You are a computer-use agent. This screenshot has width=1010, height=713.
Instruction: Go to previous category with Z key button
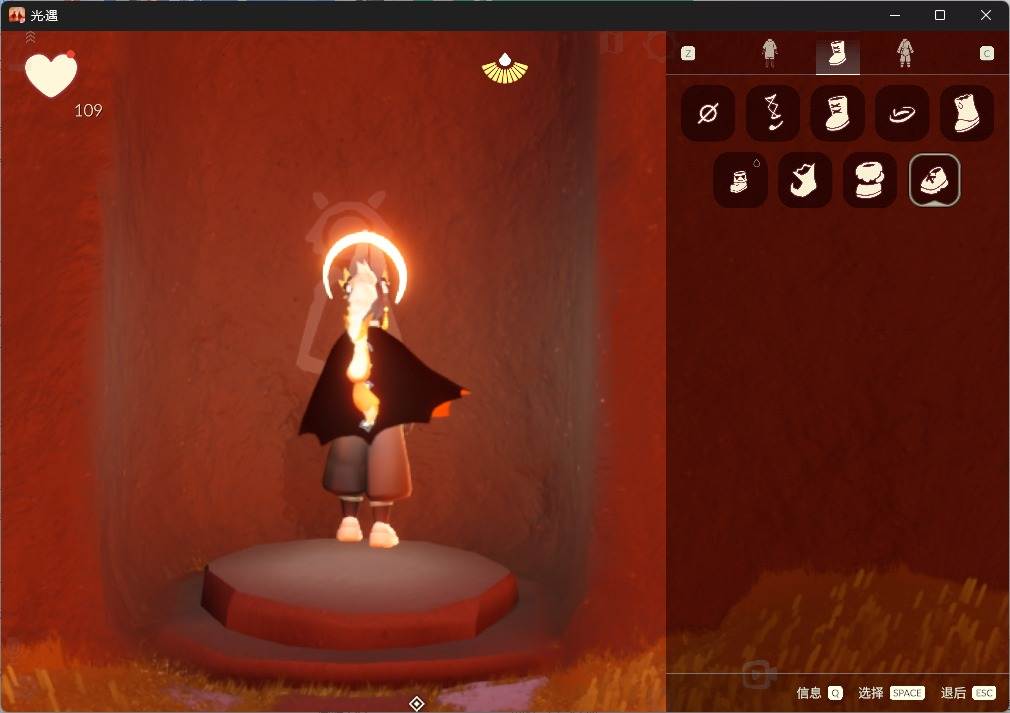688,53
